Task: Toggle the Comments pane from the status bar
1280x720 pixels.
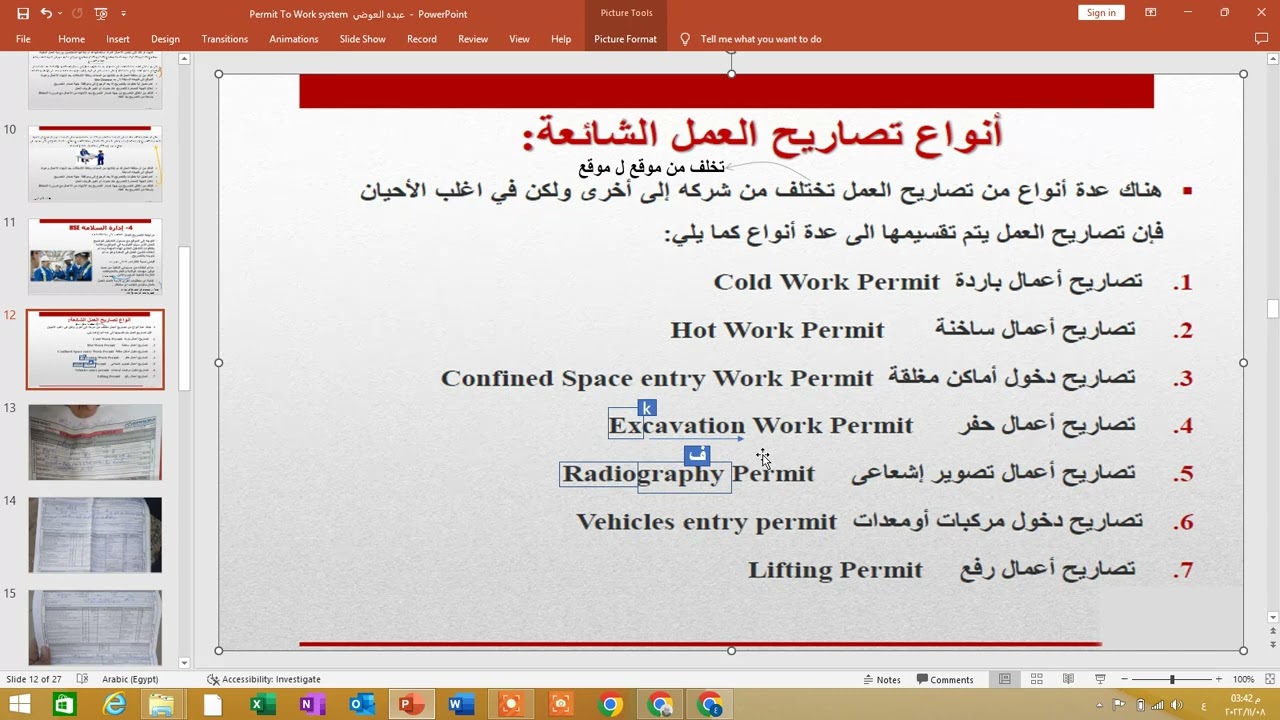Action: point(945,679)
